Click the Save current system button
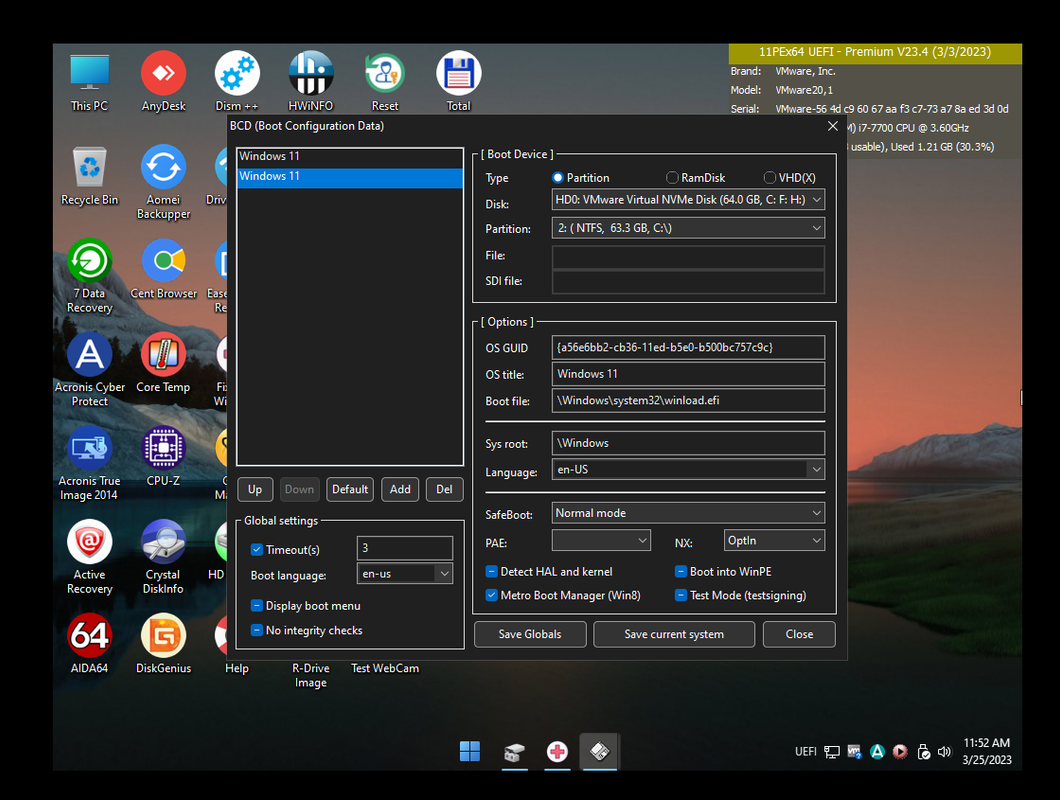 674,634
